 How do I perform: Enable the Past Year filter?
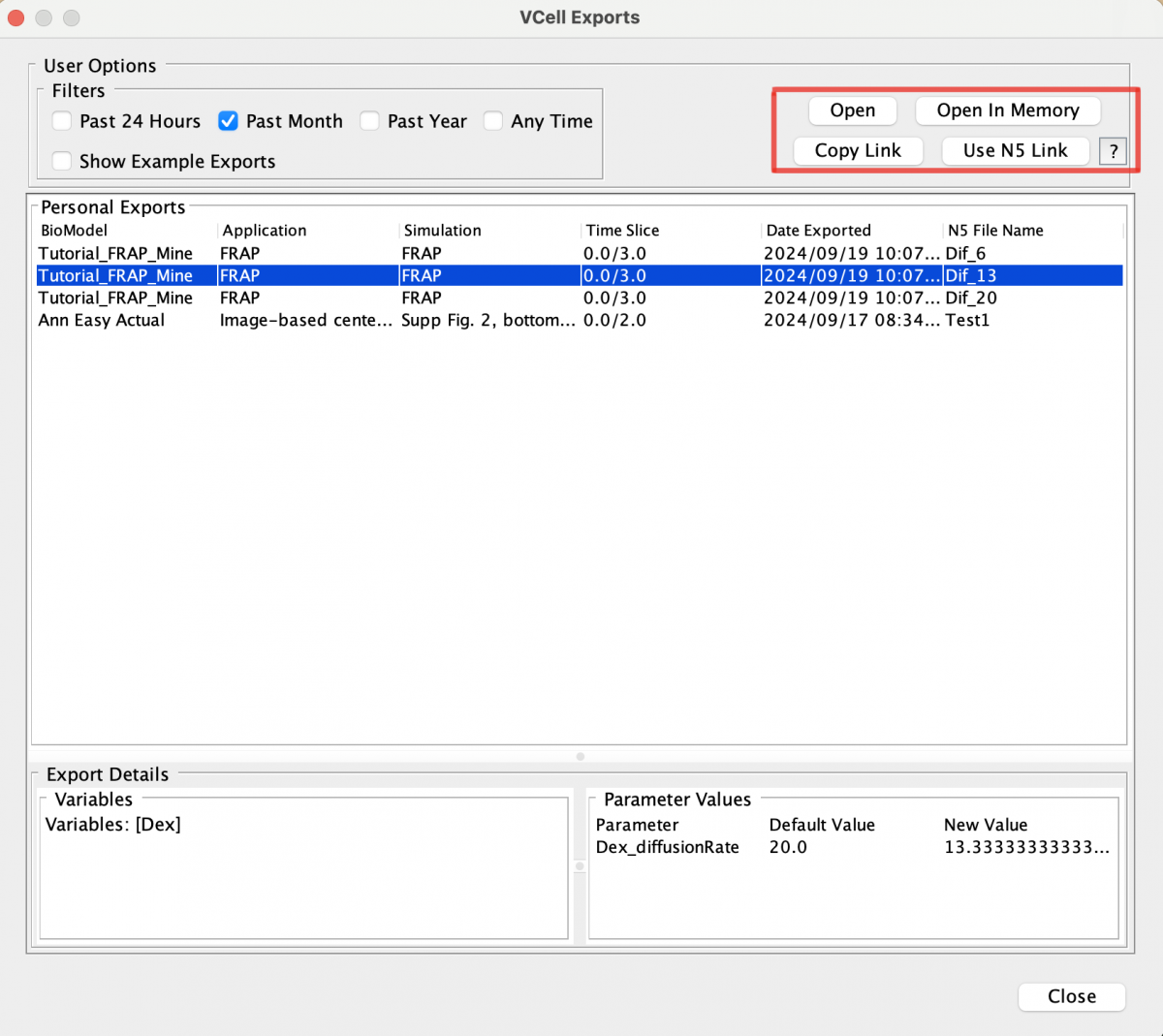tap(369, 121)
